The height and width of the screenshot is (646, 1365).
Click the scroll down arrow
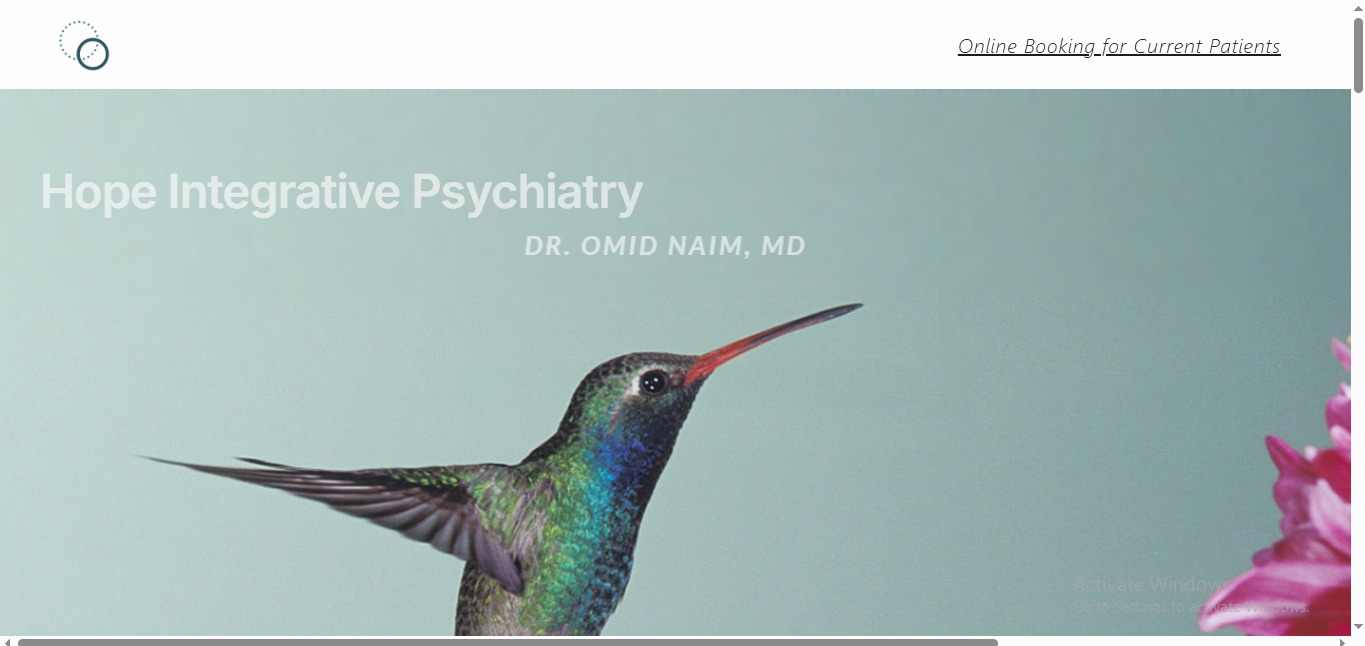[1358, 627]
